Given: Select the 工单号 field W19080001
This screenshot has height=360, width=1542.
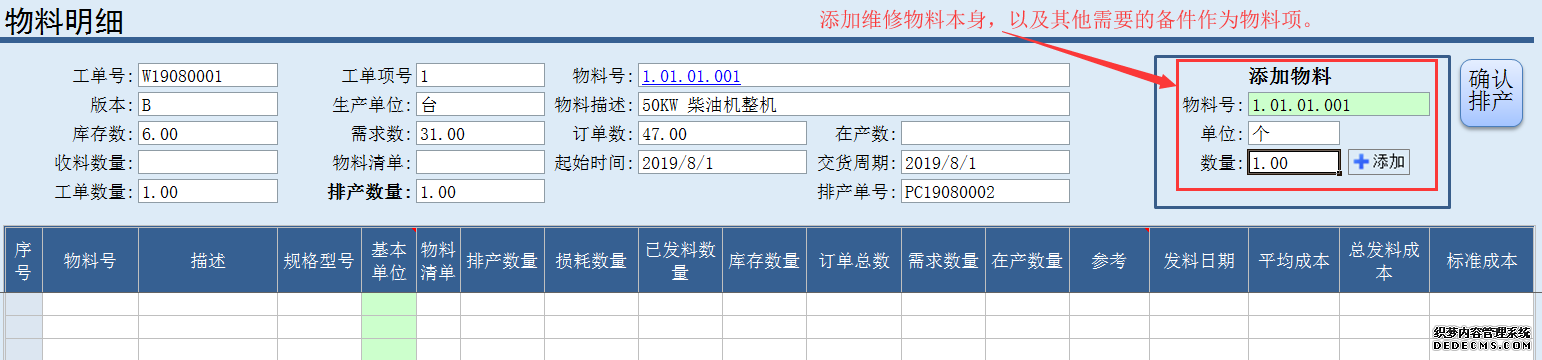Looking at the screenshot, I should pos(208,76).
